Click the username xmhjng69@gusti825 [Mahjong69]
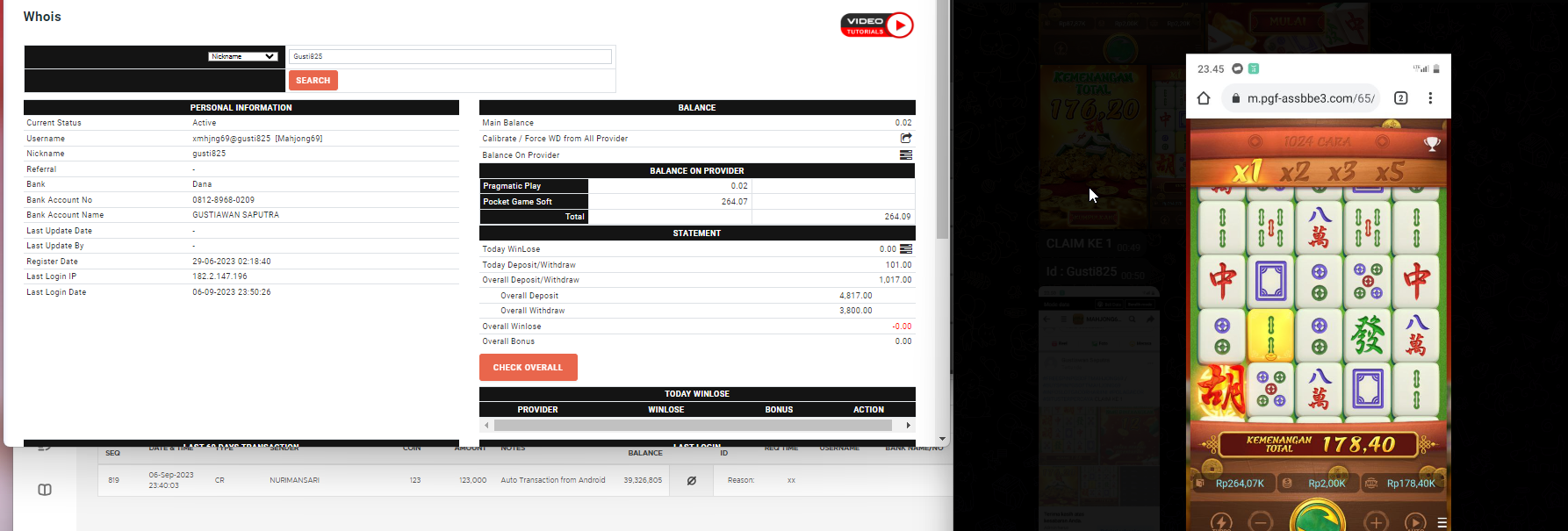 tap(257, 139)
